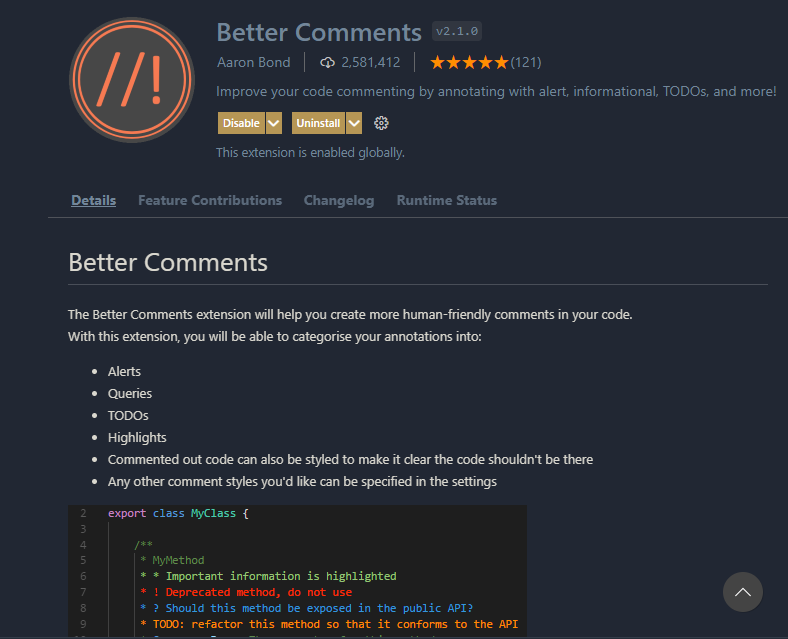The image size is (788, 639).
Task: Click the five-star rating
Action: pyautogui.click(x=469, y=63)
